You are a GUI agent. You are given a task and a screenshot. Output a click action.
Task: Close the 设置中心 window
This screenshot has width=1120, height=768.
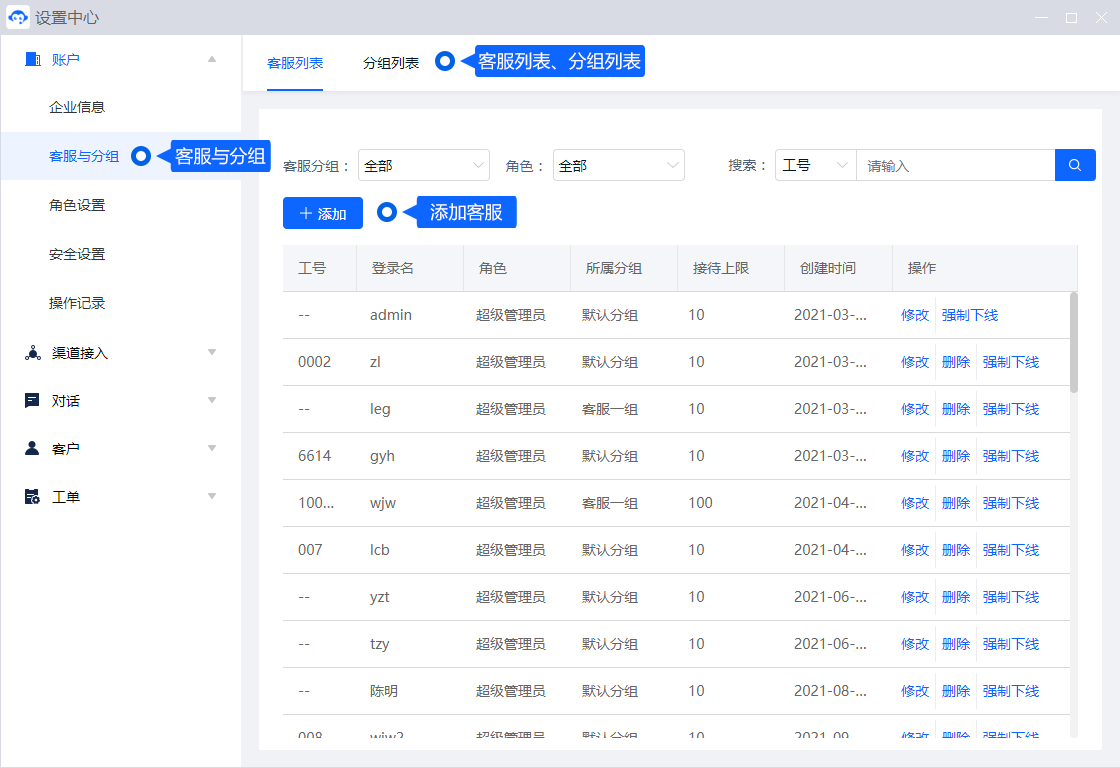click(1101, 17)
